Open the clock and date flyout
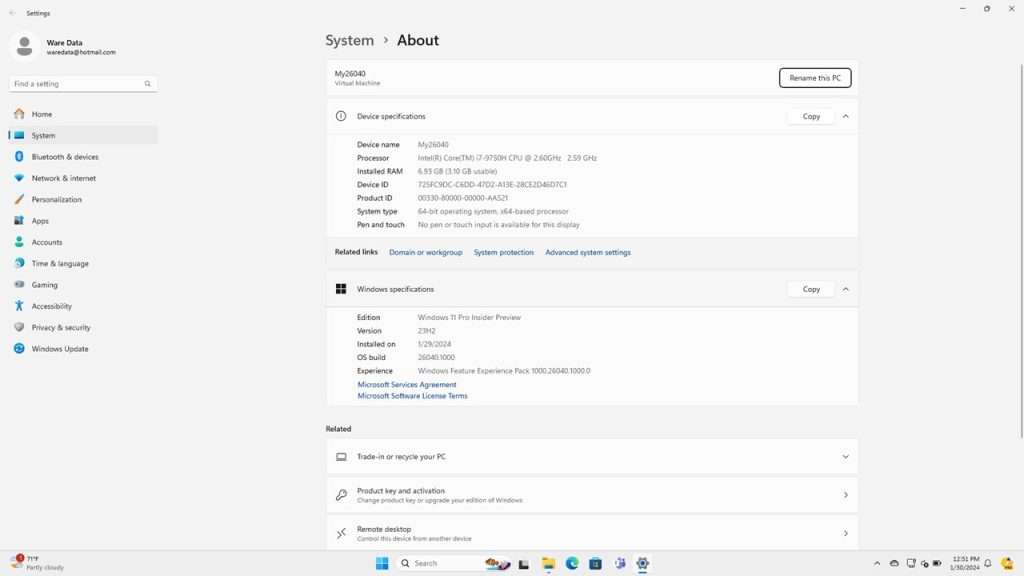Screen dimensions: 1024x576 tap(965, 564)
